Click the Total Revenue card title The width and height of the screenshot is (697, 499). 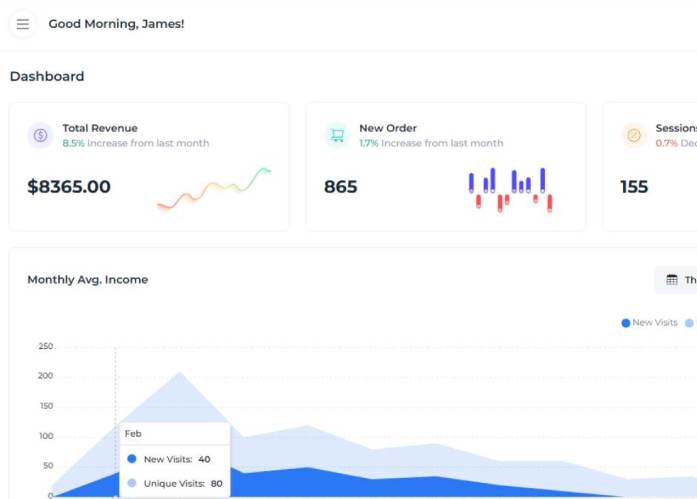[x=100, y=128]
